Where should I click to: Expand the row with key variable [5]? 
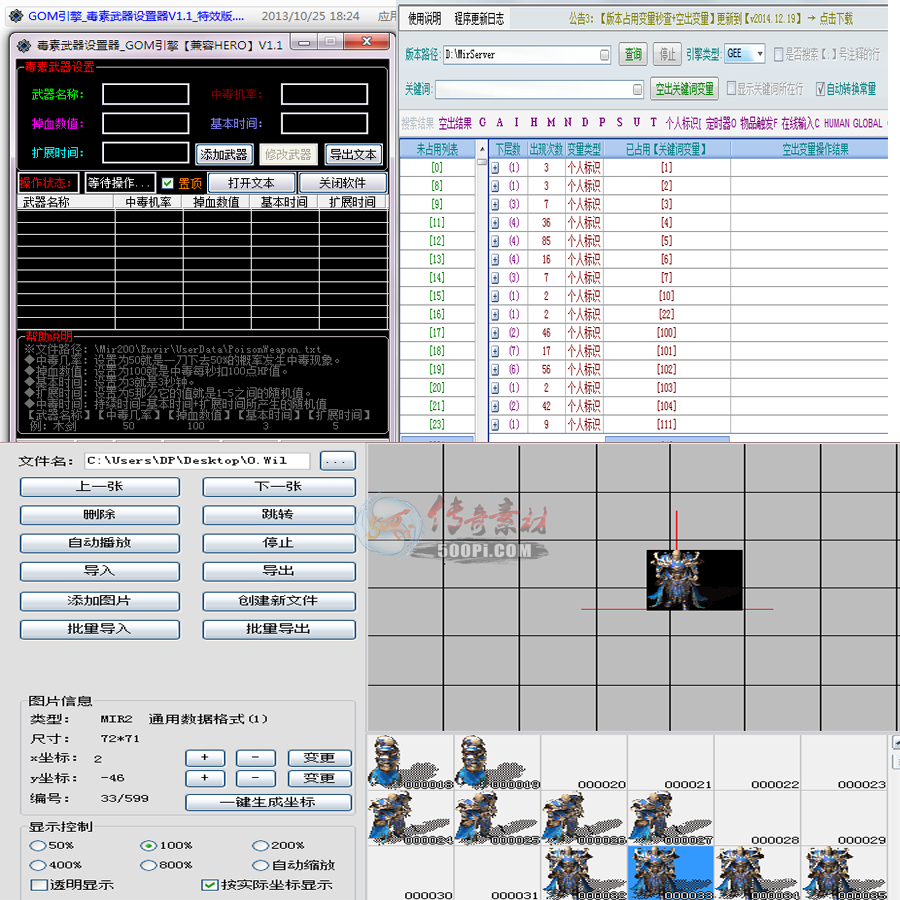coord(495,242)
